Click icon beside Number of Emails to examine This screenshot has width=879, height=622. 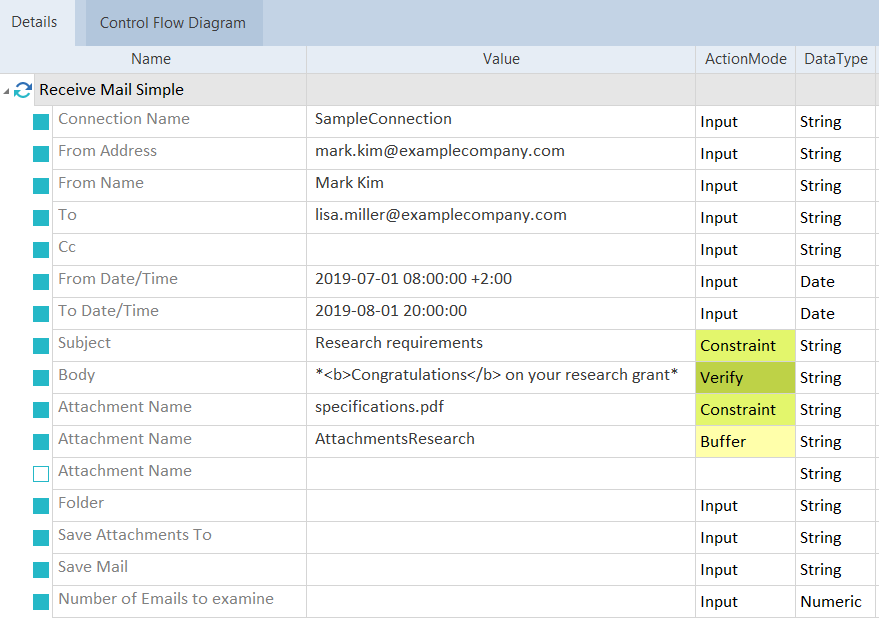[x=41, y=602]
